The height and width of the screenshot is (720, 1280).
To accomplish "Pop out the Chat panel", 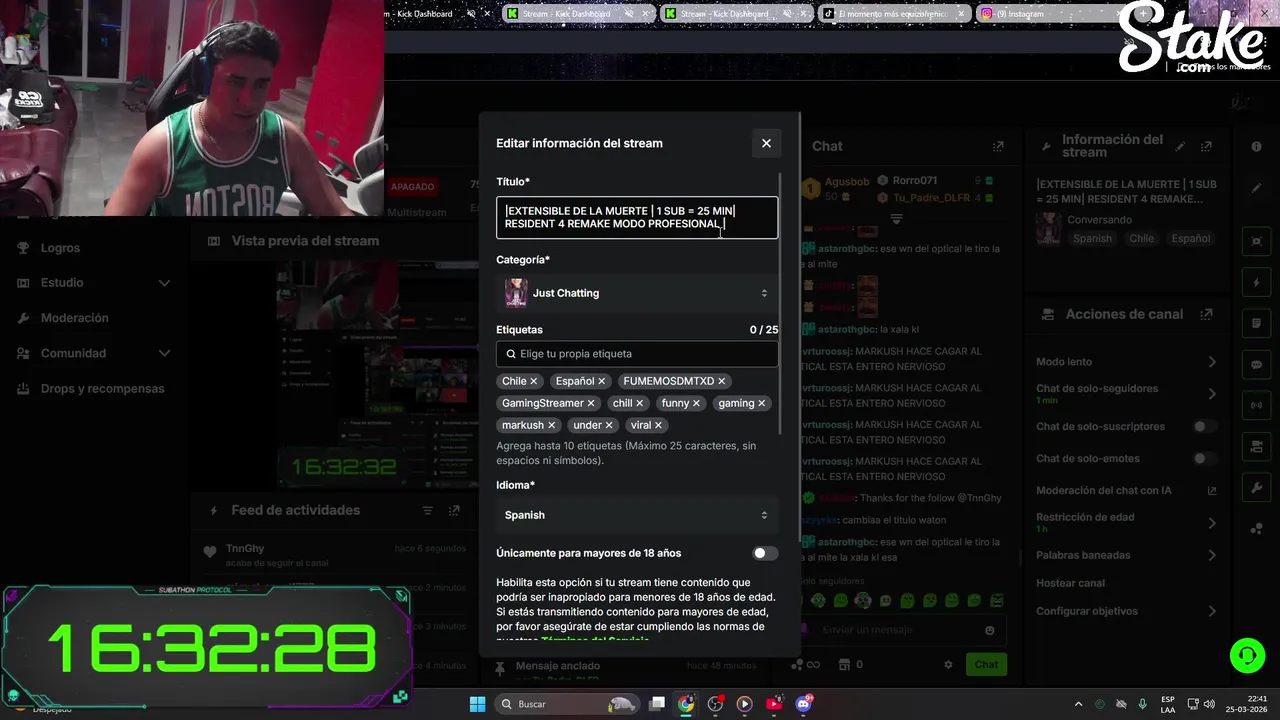I will pyautogui.click(x=998, y=146).
